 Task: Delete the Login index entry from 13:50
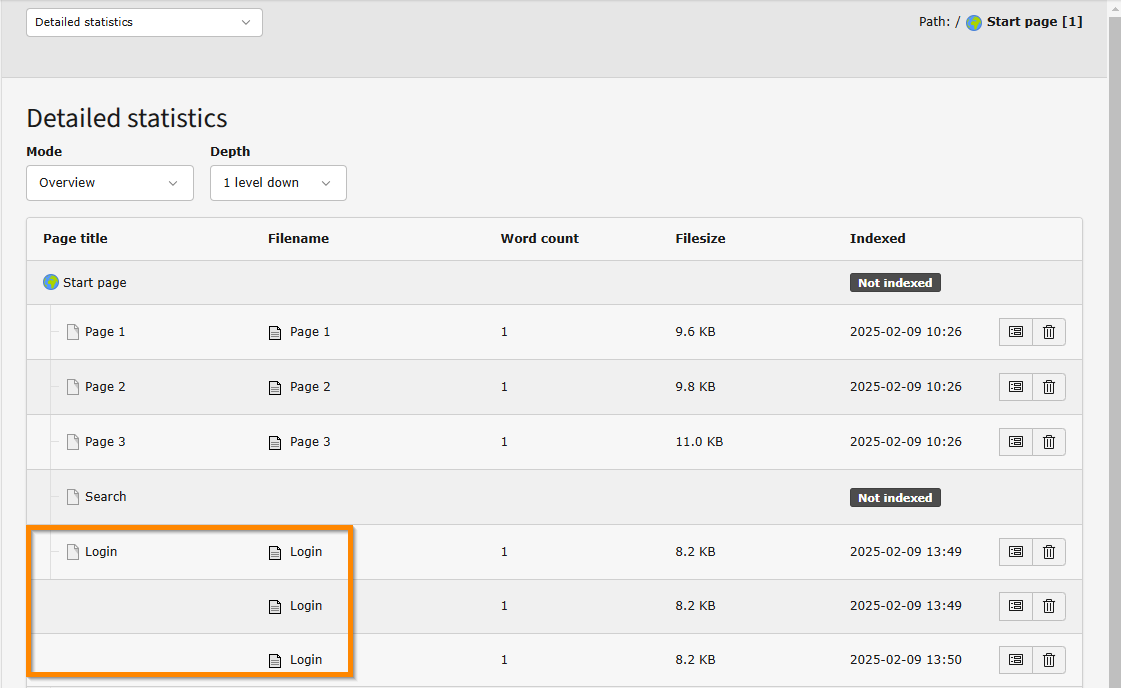(x=1048, y=659)
